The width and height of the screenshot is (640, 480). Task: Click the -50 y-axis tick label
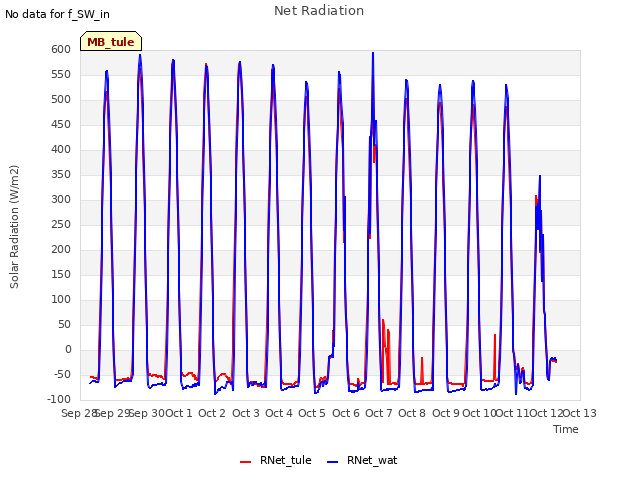[x=62, y=374]
